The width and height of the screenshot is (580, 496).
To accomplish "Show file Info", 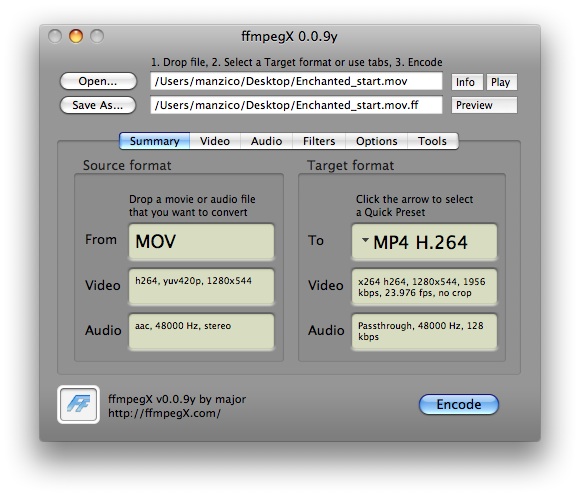I will click(x=467, y=82).
